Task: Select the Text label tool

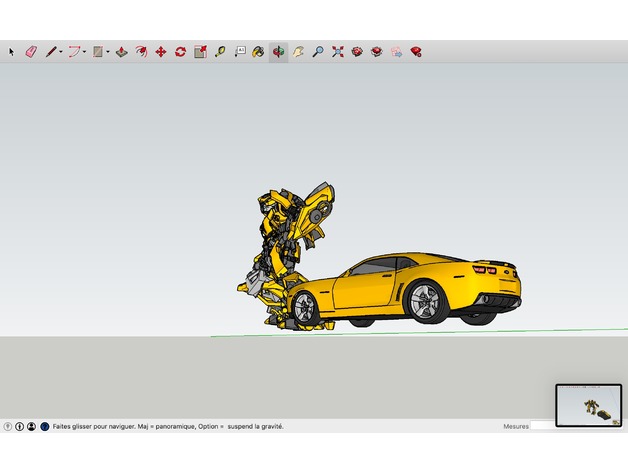Action: 240,52
